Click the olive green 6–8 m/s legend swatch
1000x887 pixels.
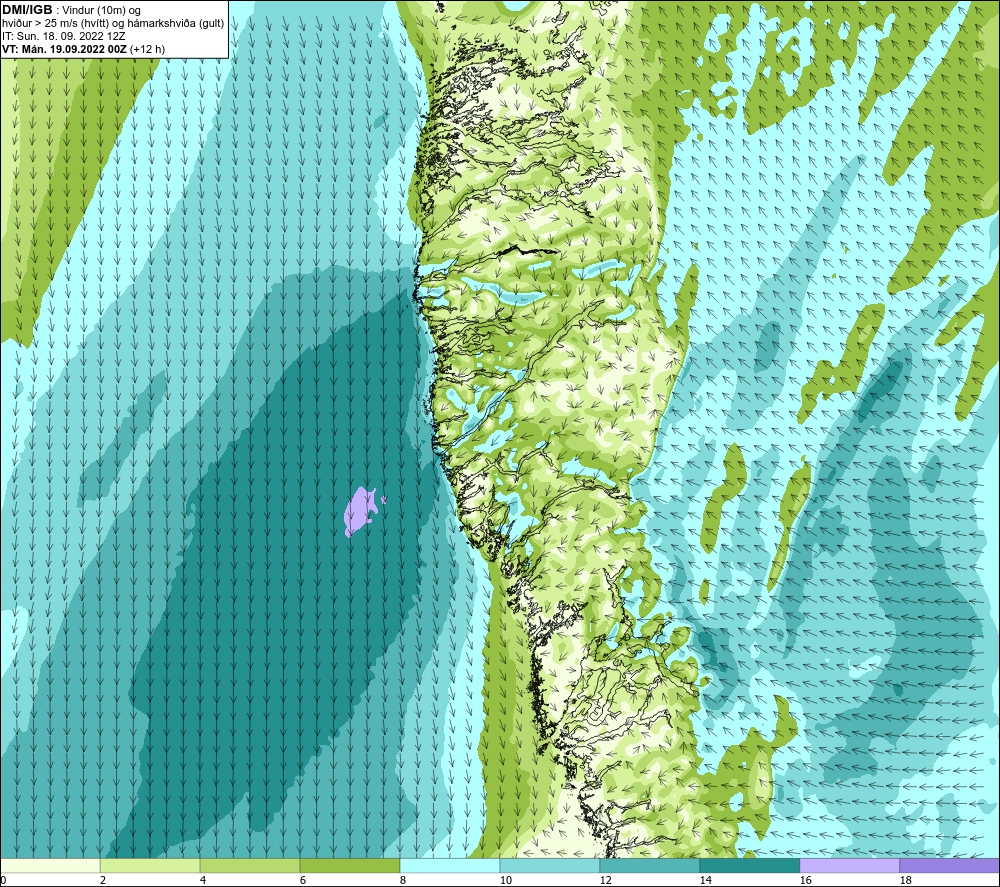point(349,865)
